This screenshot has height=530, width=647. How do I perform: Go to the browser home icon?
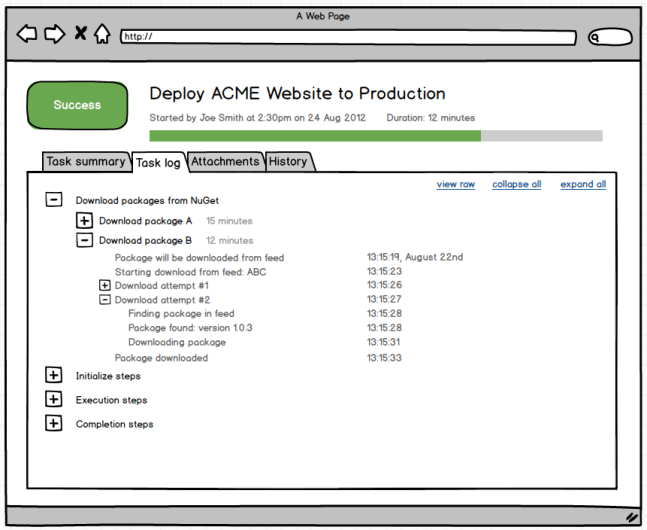[x=102, y=35]
